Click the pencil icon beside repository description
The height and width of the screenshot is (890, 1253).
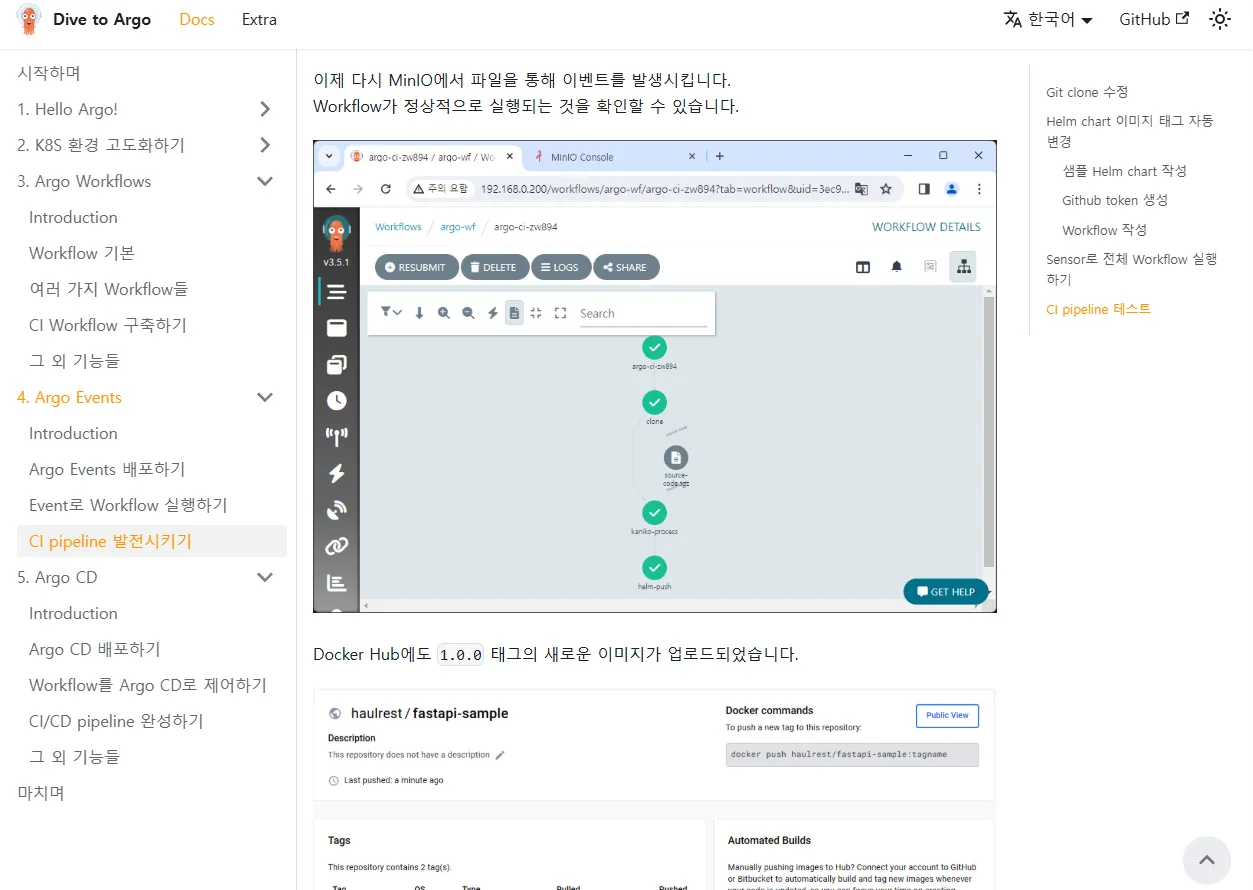(500, 755)
